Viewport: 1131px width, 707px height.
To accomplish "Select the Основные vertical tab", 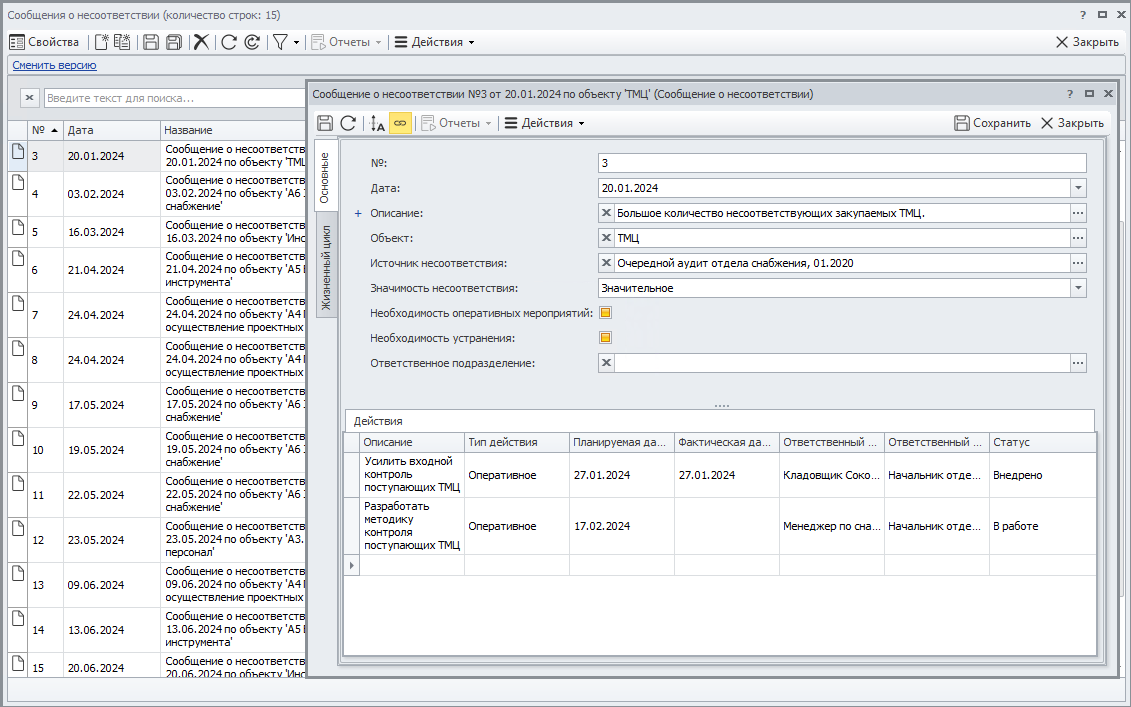I will pyautogui.click(x=325, y=178).
